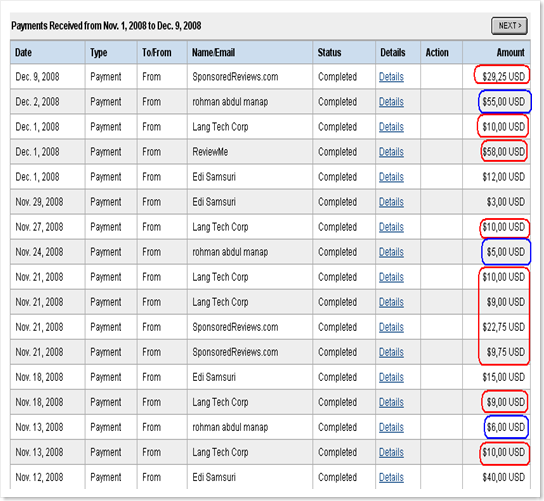Open Details for Dec. 9 SponsoredReviews.com payment

coord(391,77)
